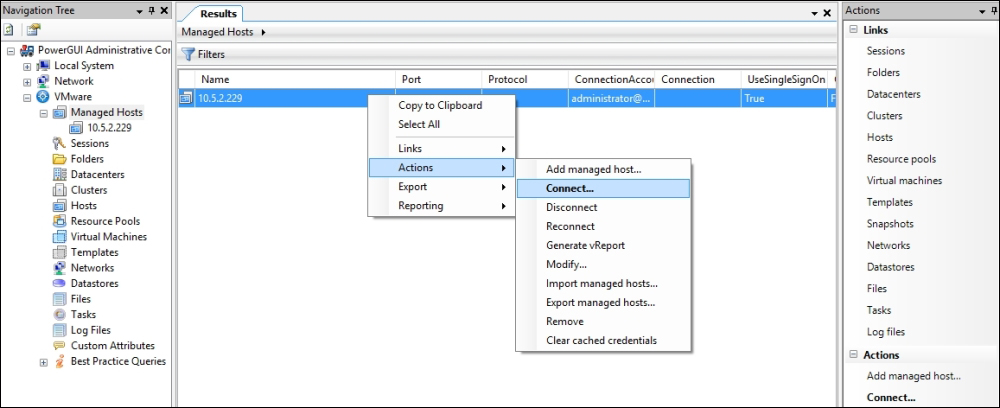
Task: Sort by the Protocol column header
Action: 525,80
